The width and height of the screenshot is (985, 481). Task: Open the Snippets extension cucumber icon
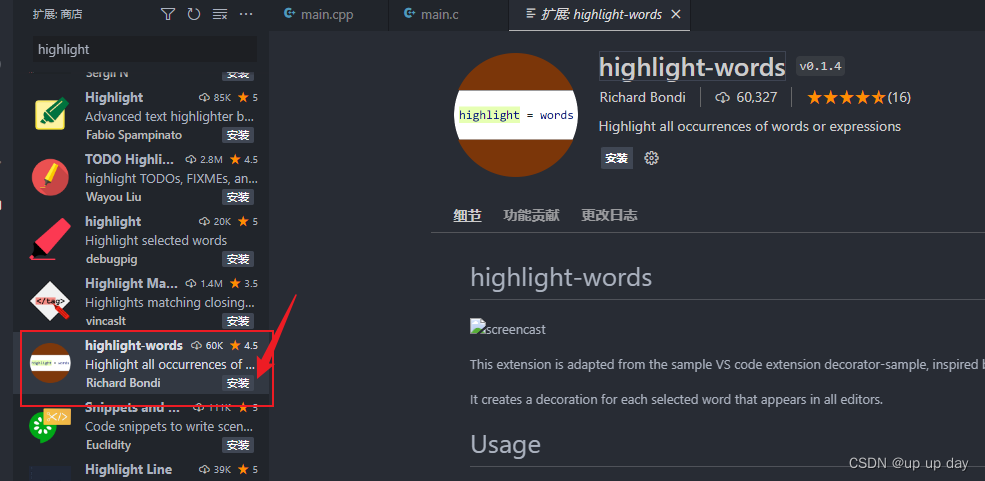pyautogui.click(x=50, y=424)
